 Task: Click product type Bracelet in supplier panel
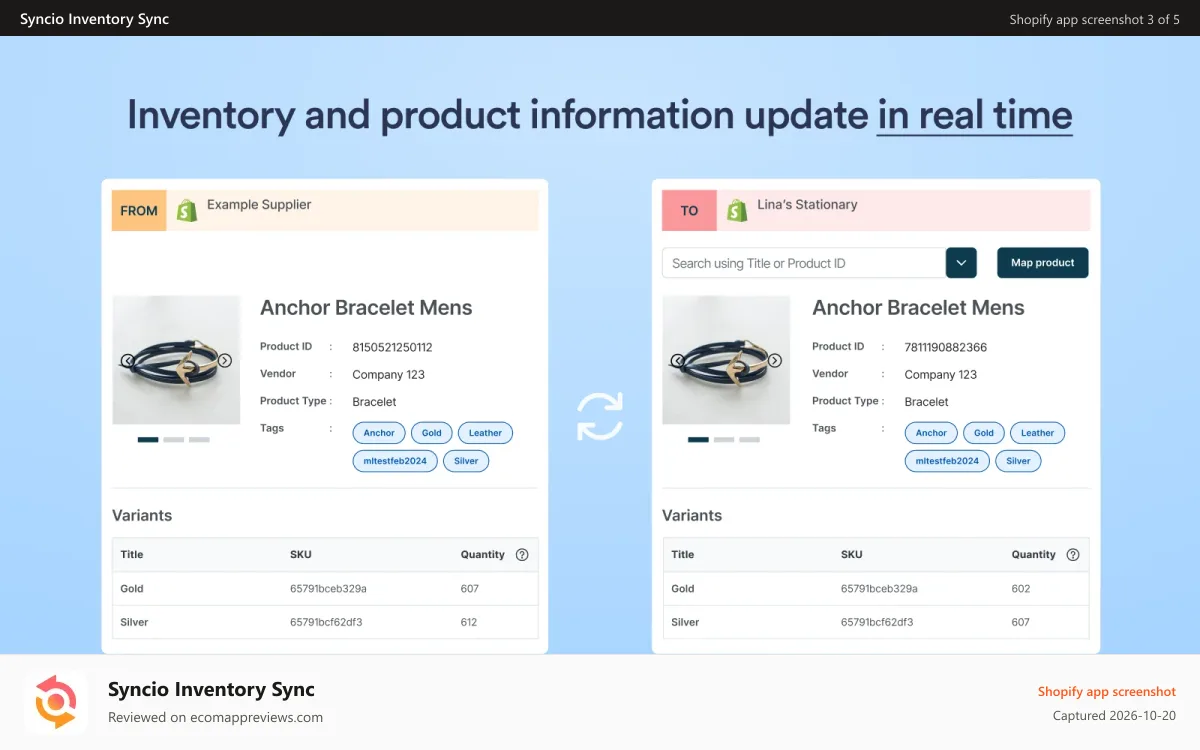(374, 402)
